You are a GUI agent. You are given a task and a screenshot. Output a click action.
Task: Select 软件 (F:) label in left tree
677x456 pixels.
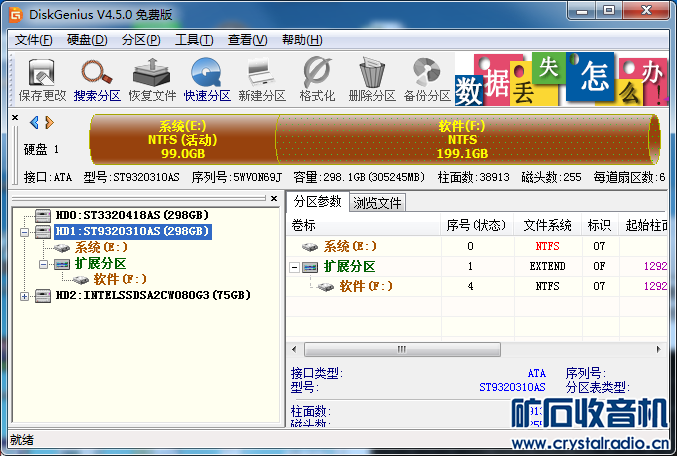120,280
